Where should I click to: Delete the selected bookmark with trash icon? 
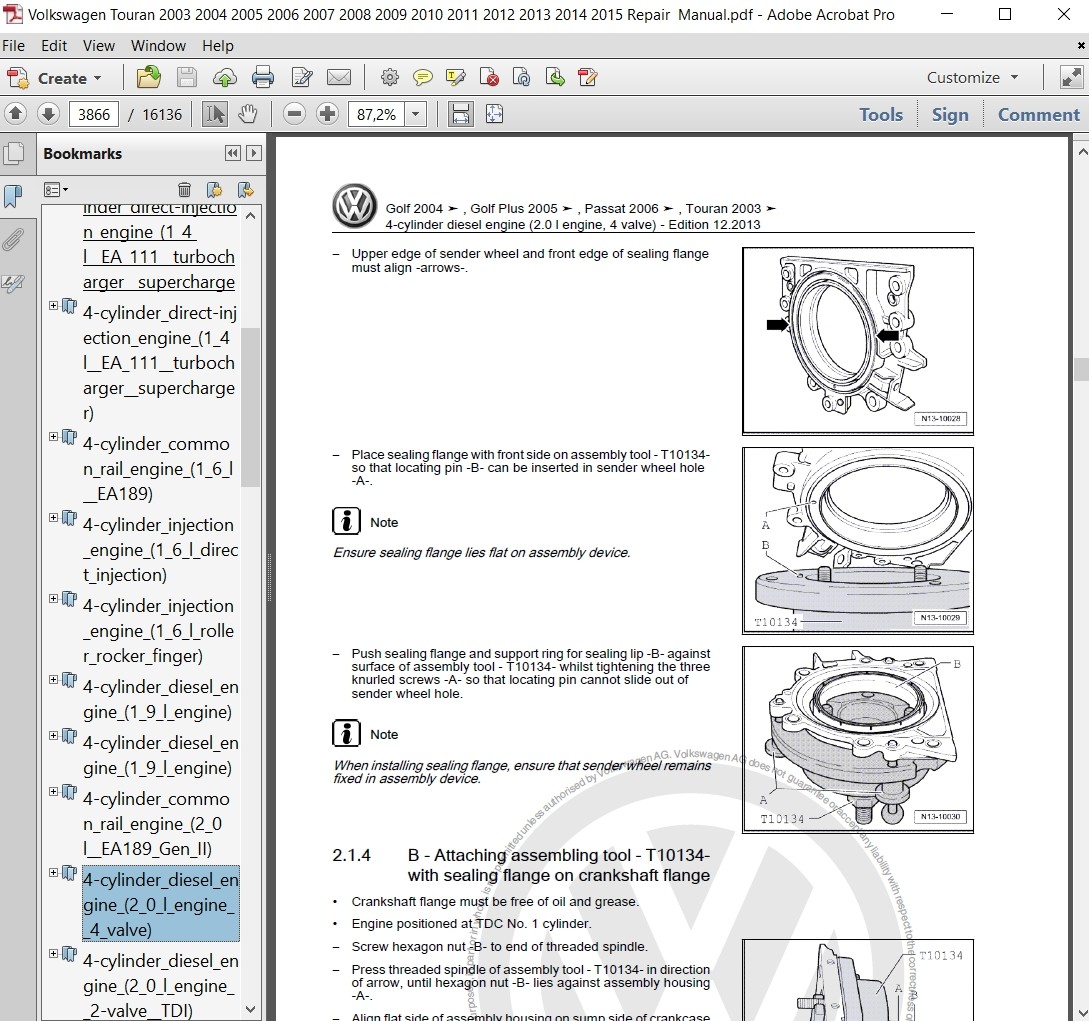pos(184,190)
